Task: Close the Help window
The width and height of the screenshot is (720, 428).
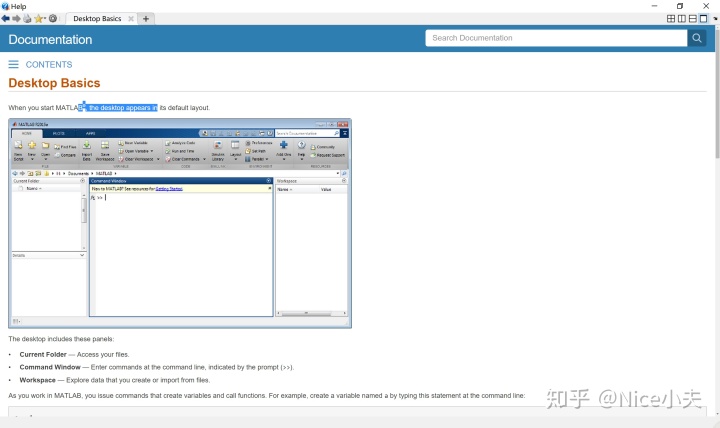Action: [706, 6]
